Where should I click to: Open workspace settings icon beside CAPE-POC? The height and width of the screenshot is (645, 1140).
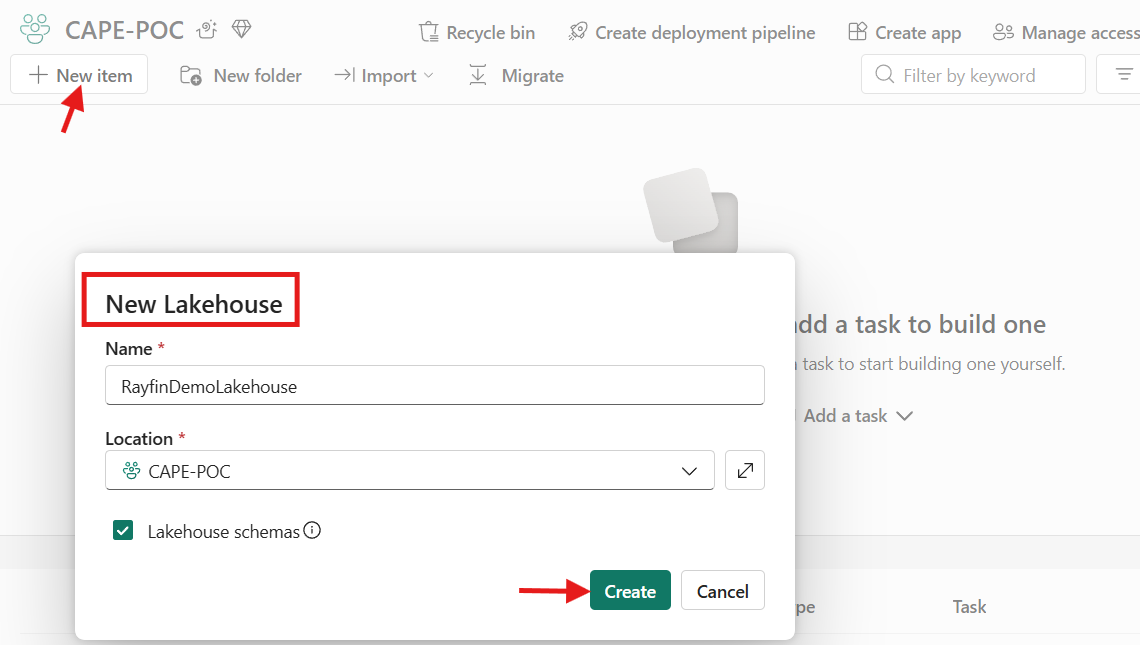coord(207,30)
